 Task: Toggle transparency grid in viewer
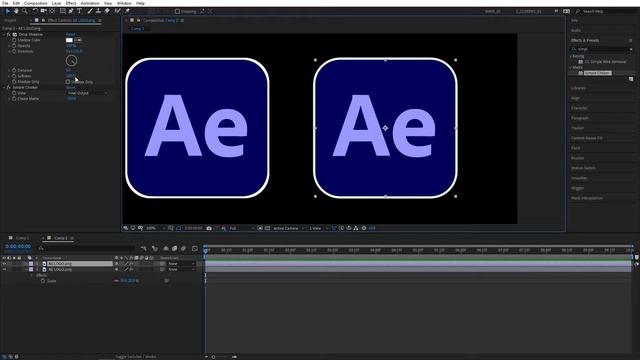click(x=267, y=228)
